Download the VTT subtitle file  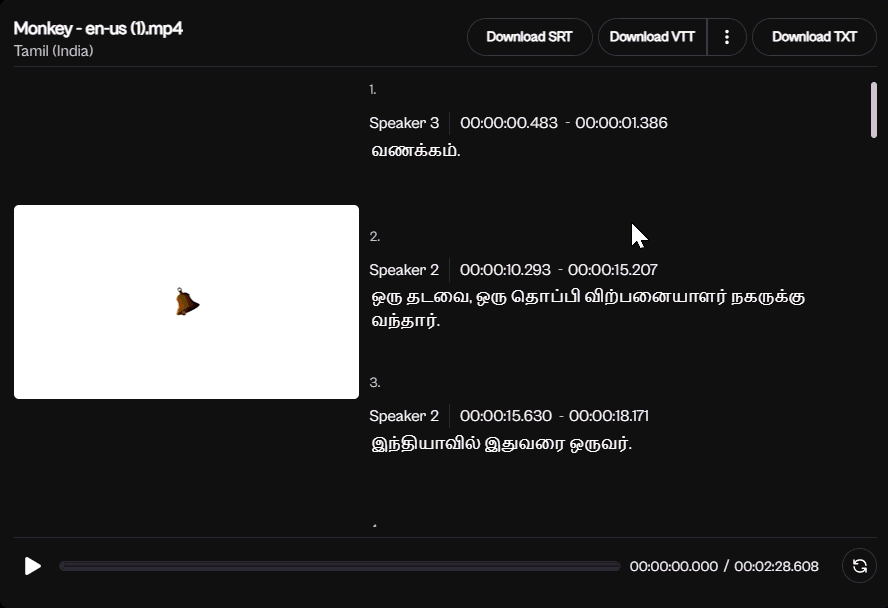coord(652,37)
